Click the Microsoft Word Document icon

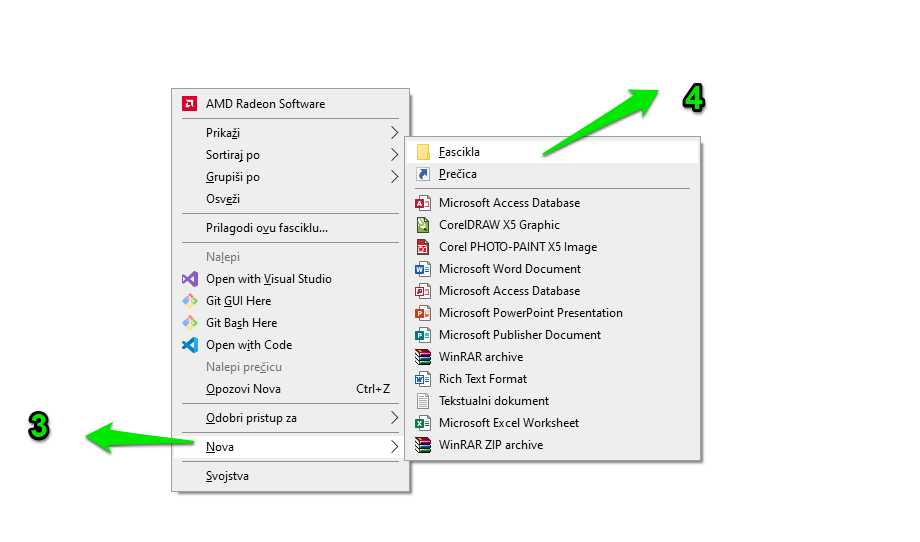(423, 269)
